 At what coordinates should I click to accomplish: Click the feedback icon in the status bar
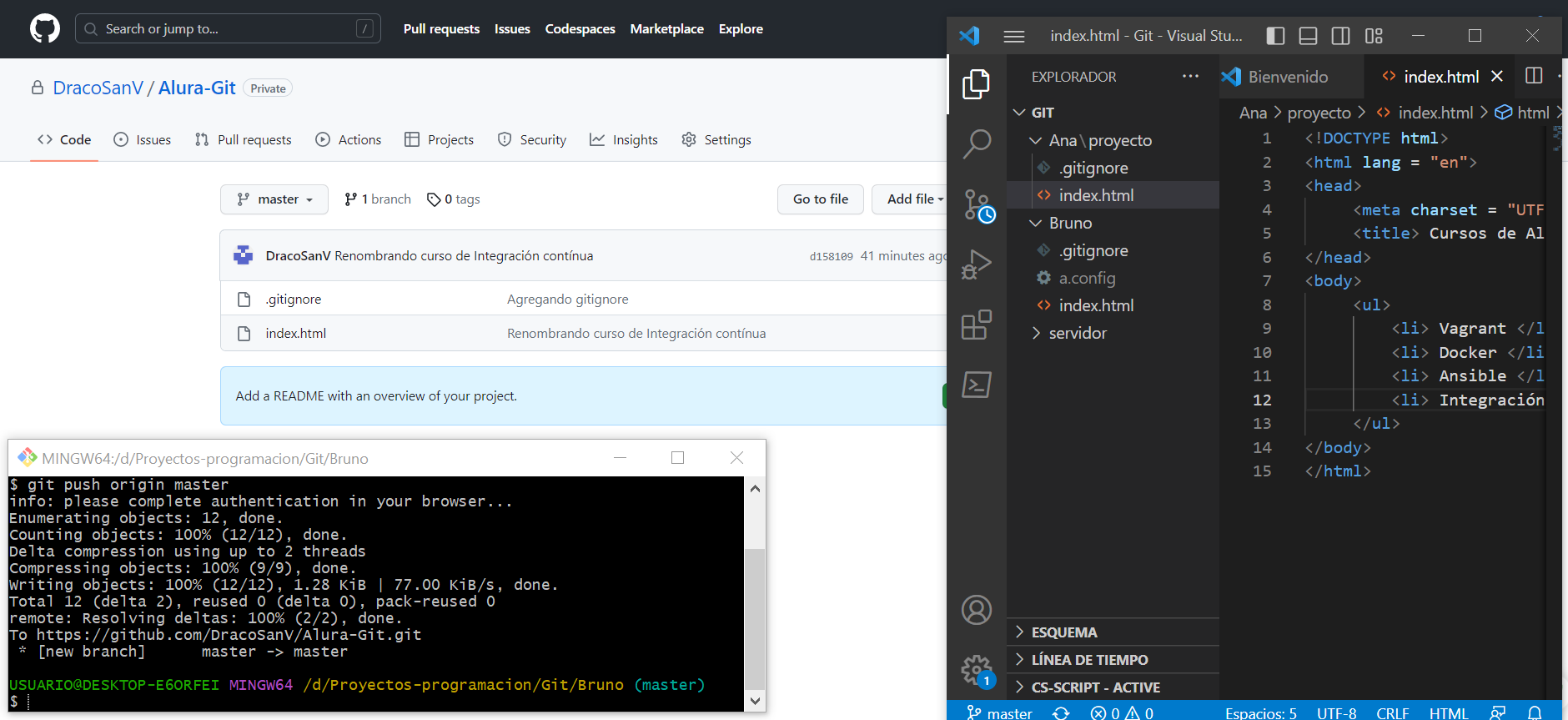pyautogui.click(x=1498, y=712)
